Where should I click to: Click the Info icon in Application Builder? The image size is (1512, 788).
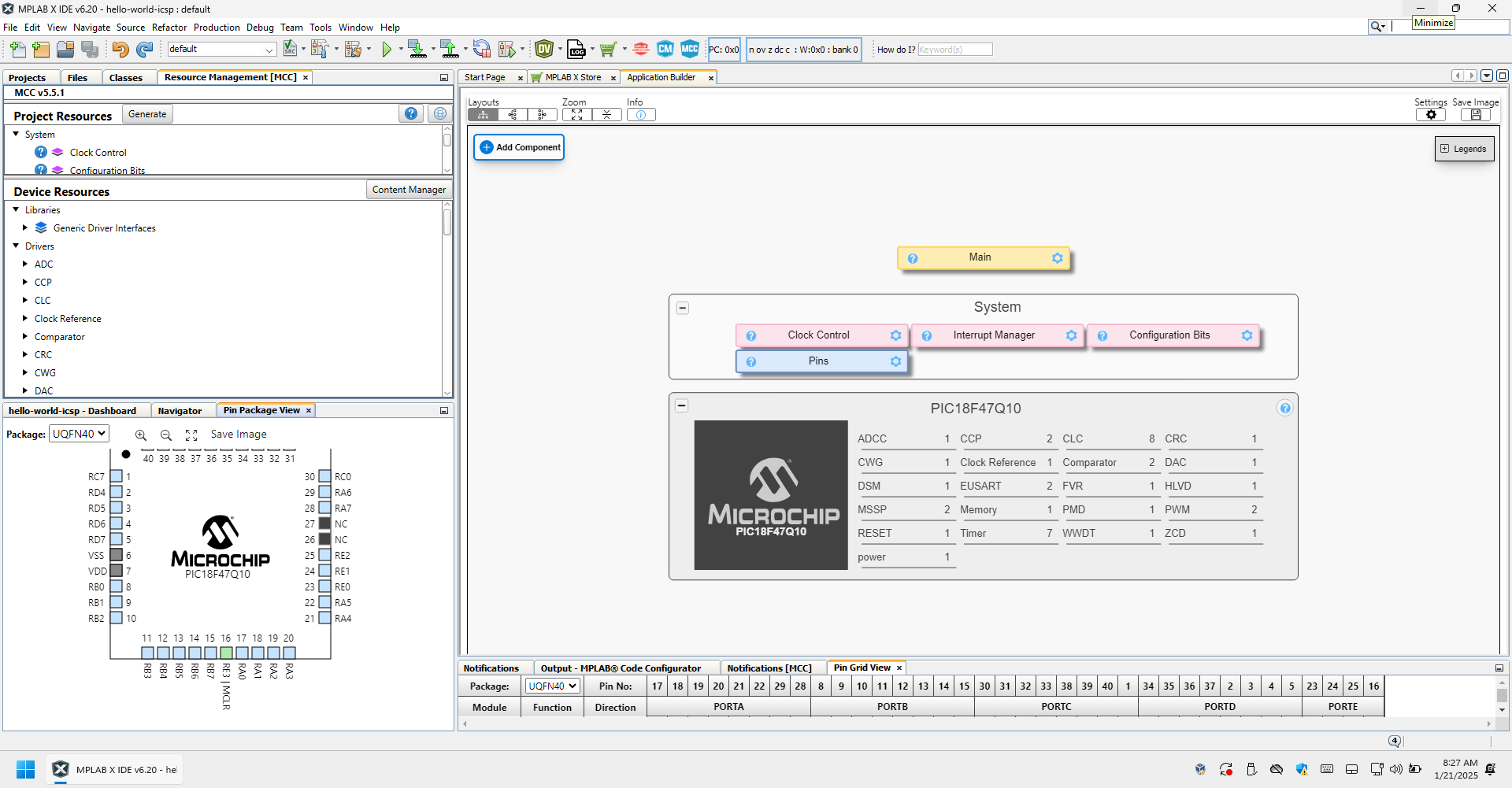[641, 115]
